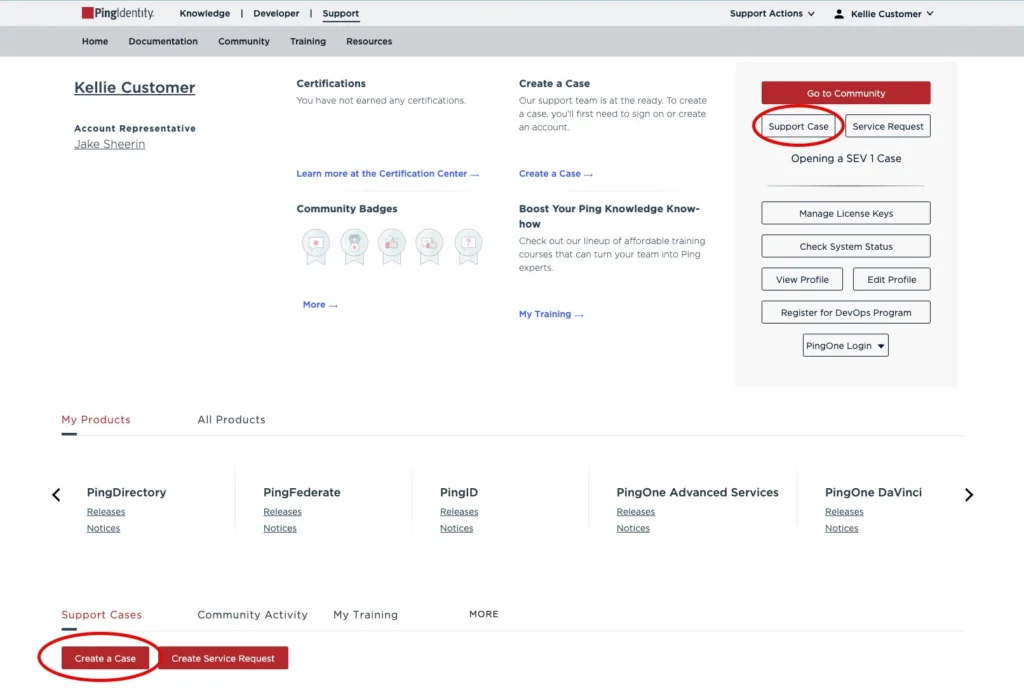This screenshot has height=696, width=1024.
Task: Open the Kellie Customer profile name link
Action: pyautogui.click(x=135, y=87)
